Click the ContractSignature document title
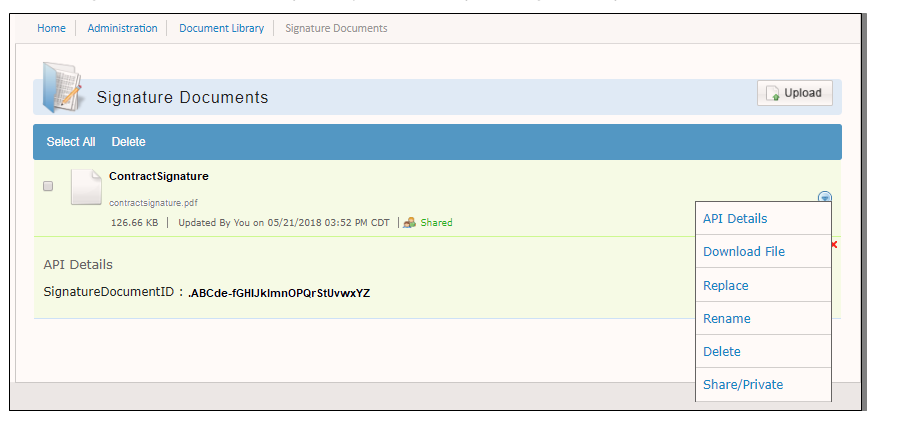916x423 pixels. click(x=159, y=176)
